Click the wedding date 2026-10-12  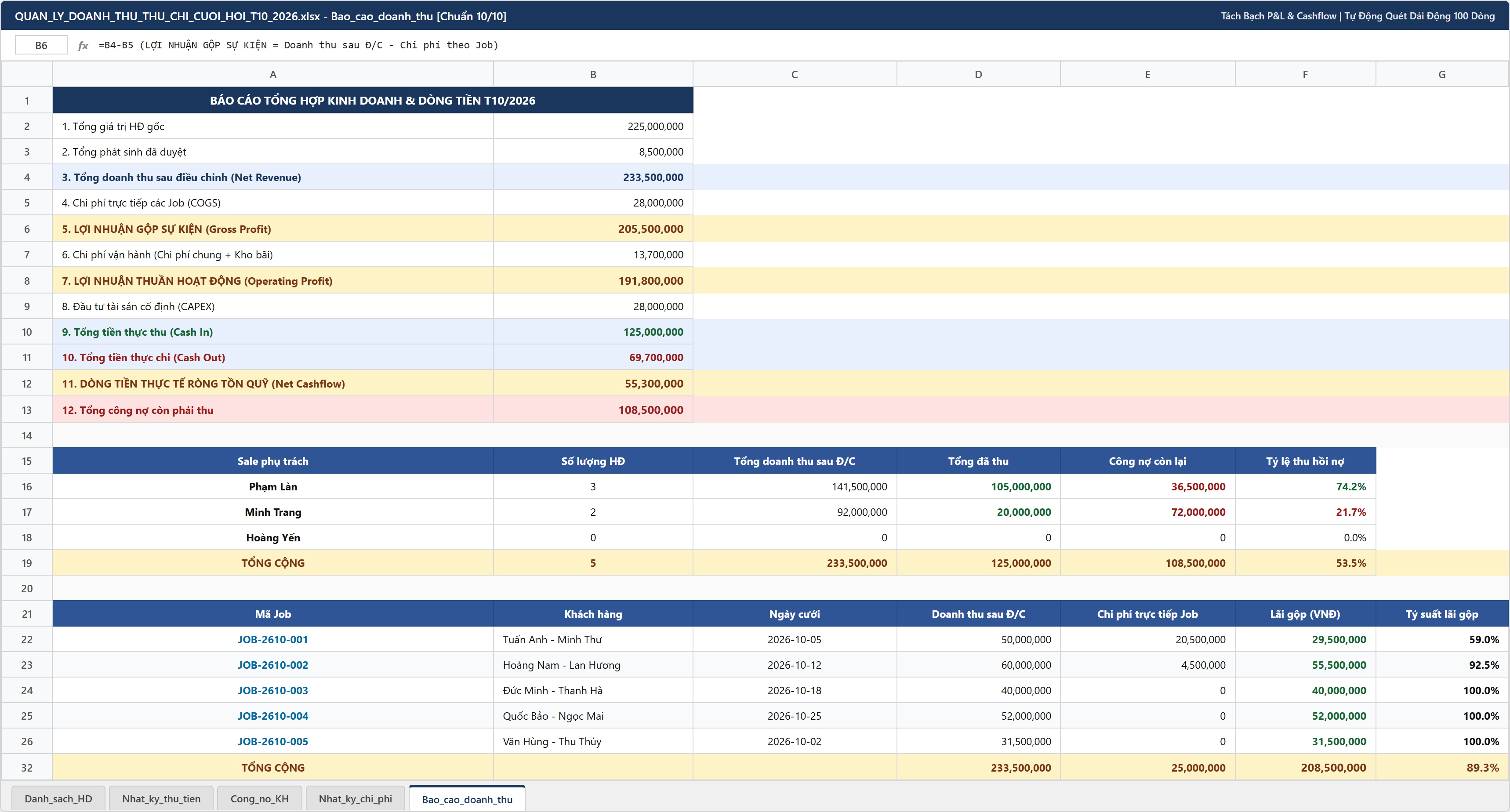click(794, 665)
